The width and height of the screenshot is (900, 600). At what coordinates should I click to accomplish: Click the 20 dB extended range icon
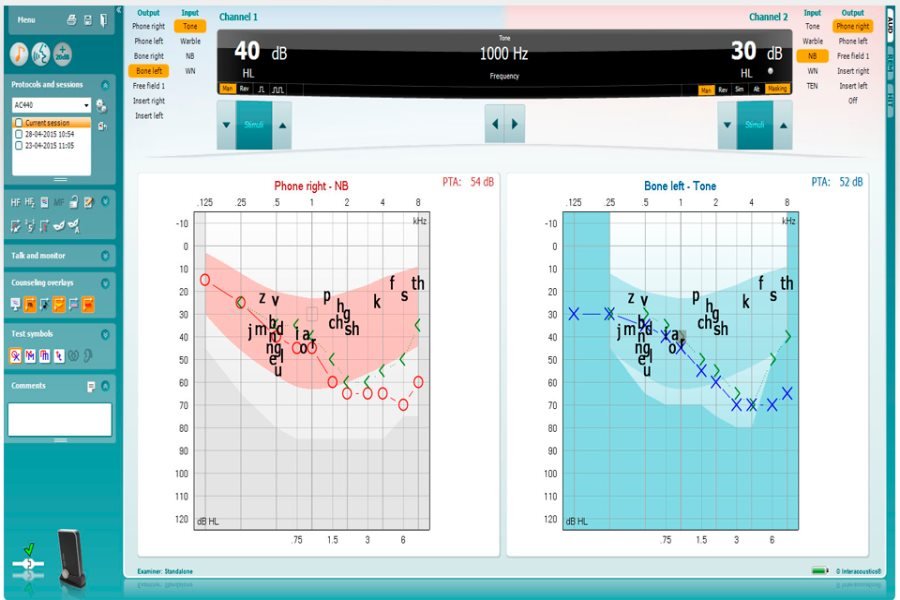pos(63,54)
